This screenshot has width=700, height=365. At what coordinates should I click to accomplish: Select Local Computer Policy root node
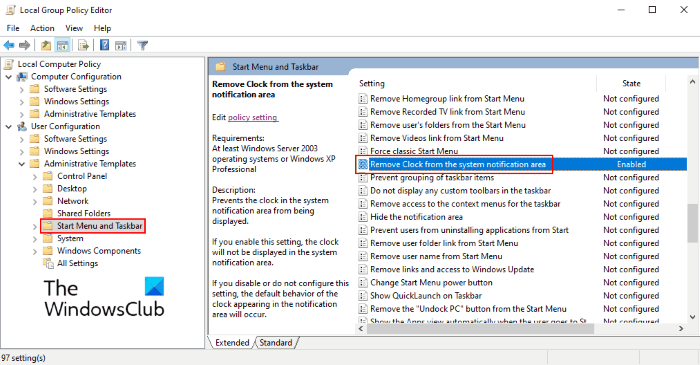point(59,64)
